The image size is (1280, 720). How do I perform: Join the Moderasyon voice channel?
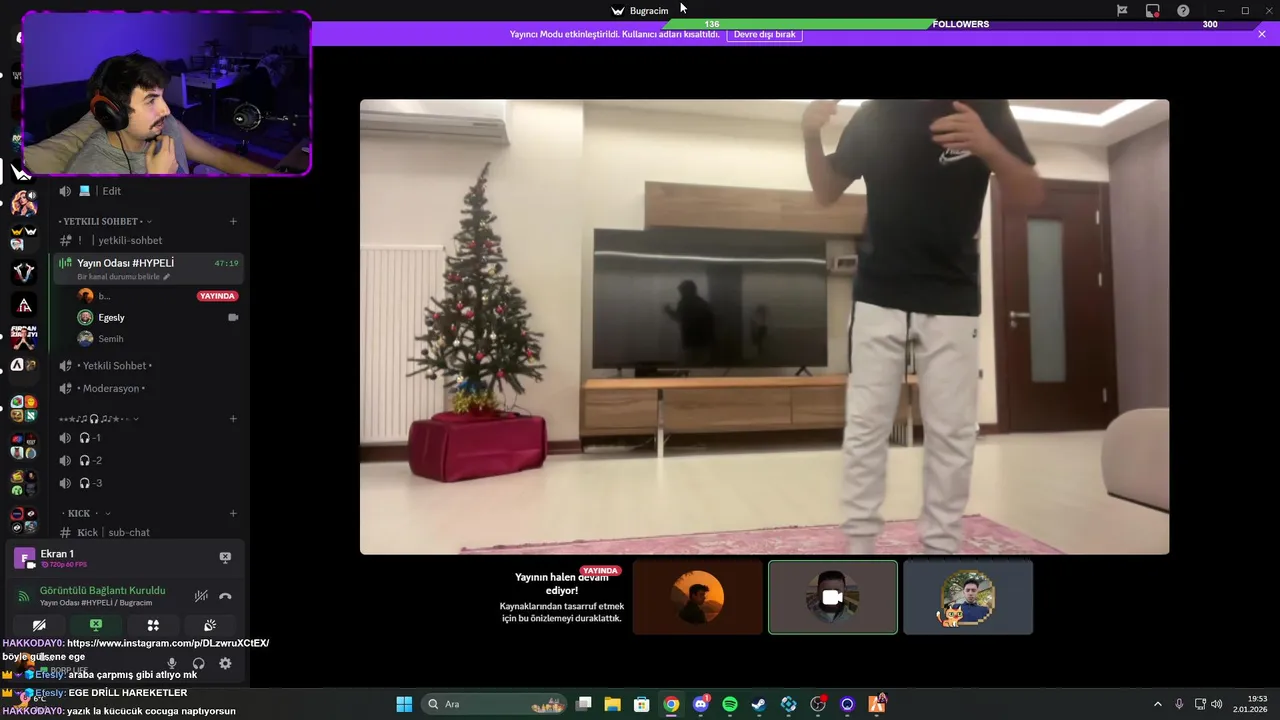coord(147,388)
